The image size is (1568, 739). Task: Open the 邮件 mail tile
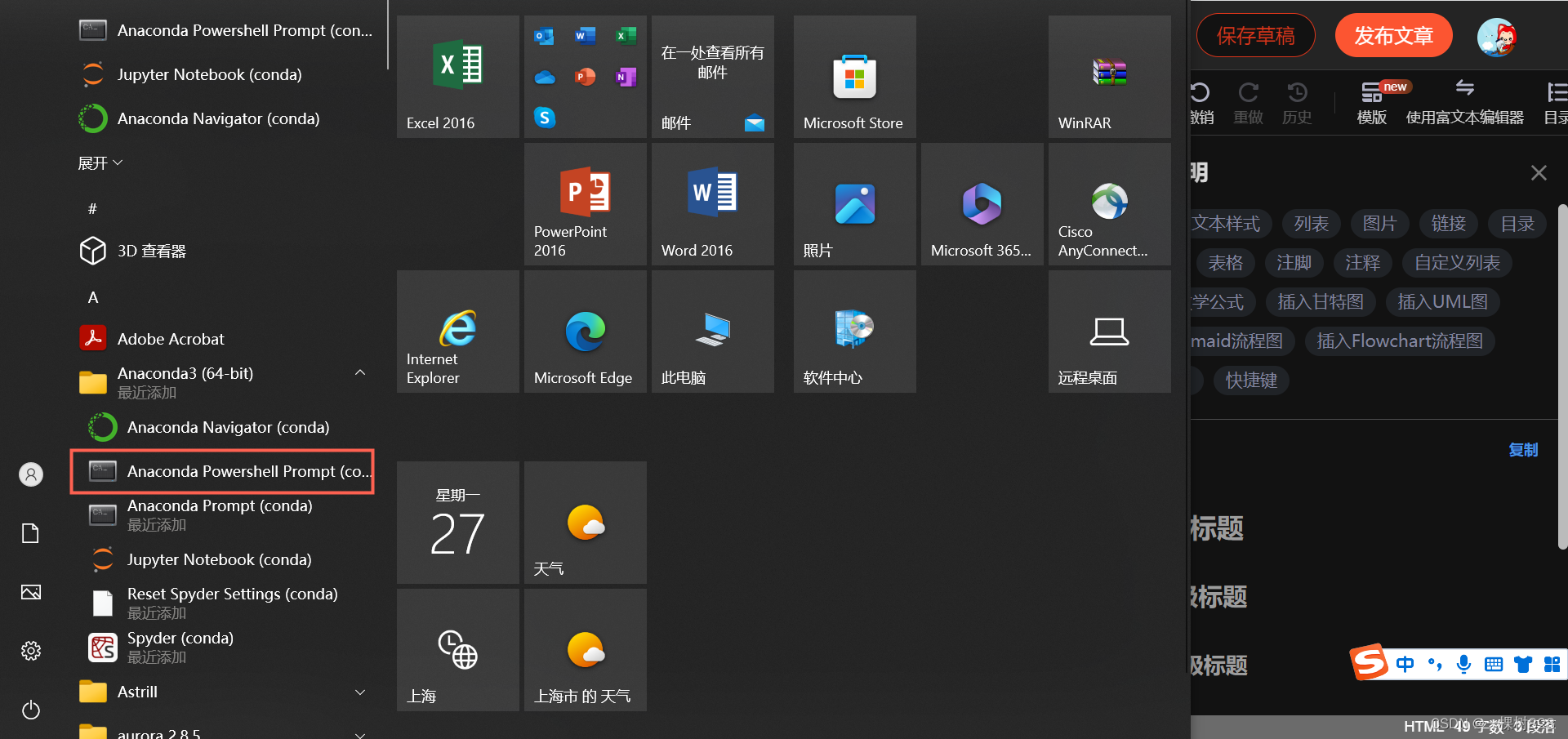coord(713,77)
